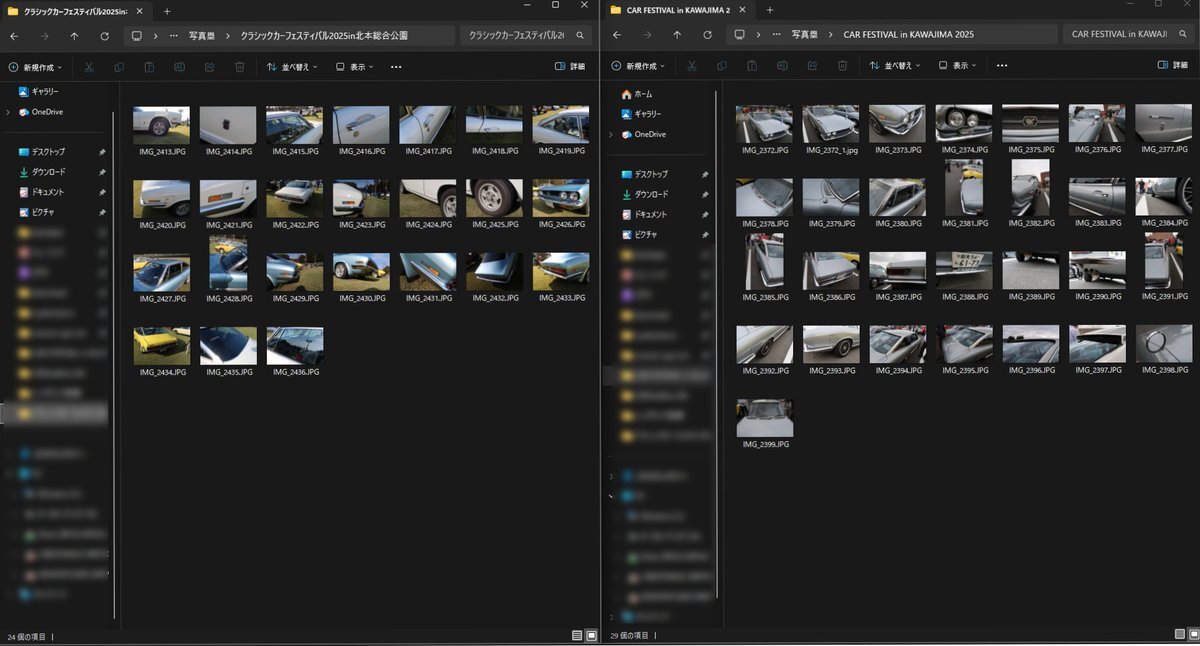The width and height of the screenshot is (1200, 646).
Task: Open Downloads (ダウンロード) in the right sidebar
Action: (650, 194)
